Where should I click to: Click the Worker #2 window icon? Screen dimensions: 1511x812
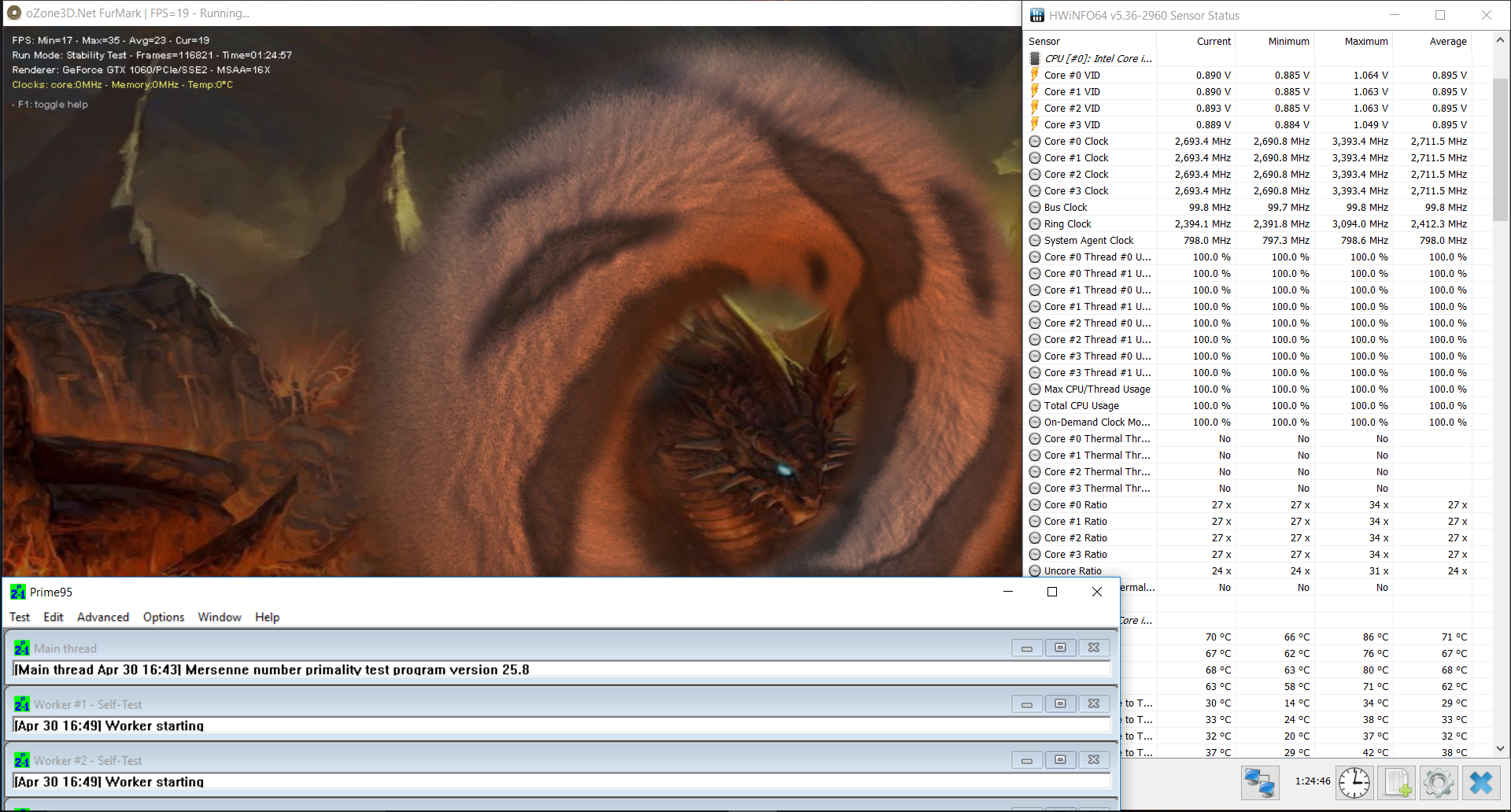[x=22, y=760]
